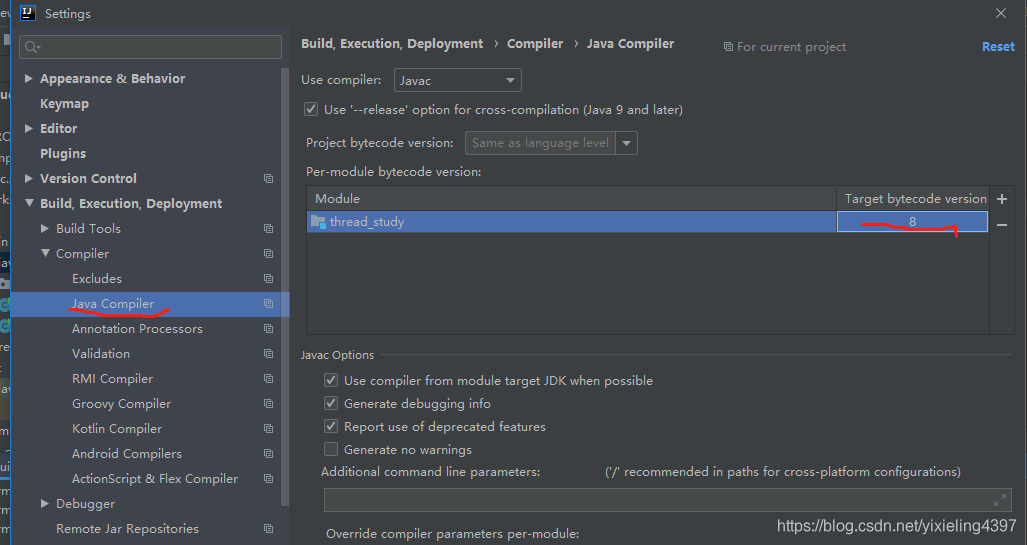
Task: Click target bytecode version cell showing 8
Action: click(x=912, y=221)
